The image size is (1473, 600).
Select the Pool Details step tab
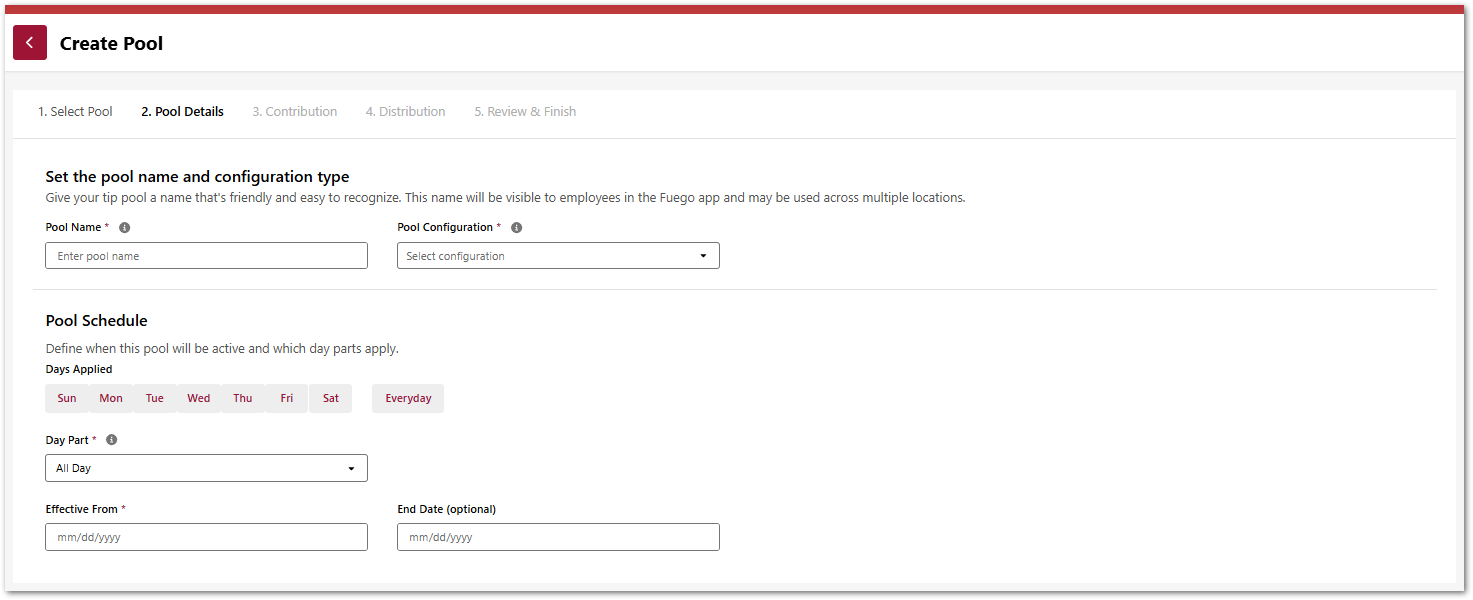[182, 112]
